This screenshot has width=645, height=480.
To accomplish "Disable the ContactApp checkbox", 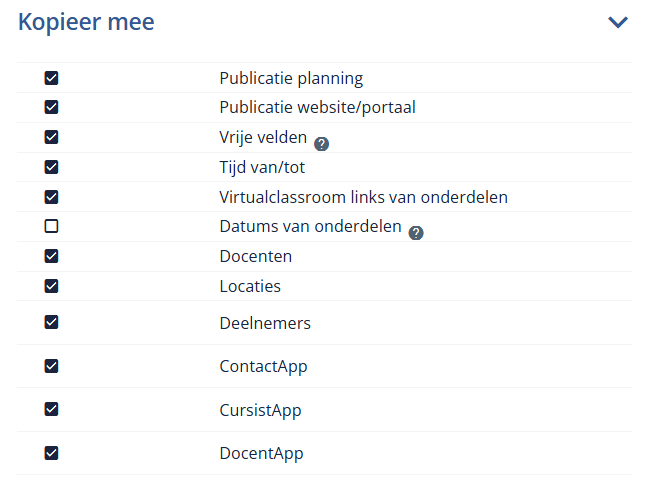I will 51,366.
